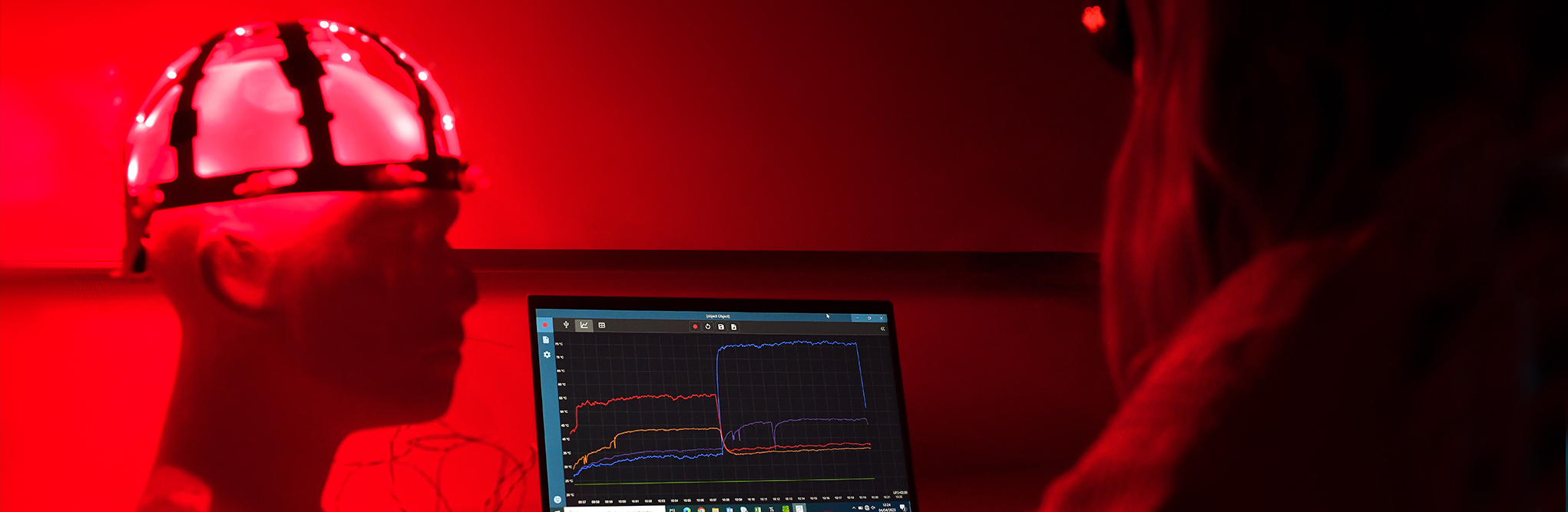Open Edge browser from the taskbar
The width and height of the screenshot is (1568, 512).
[686, 510]
